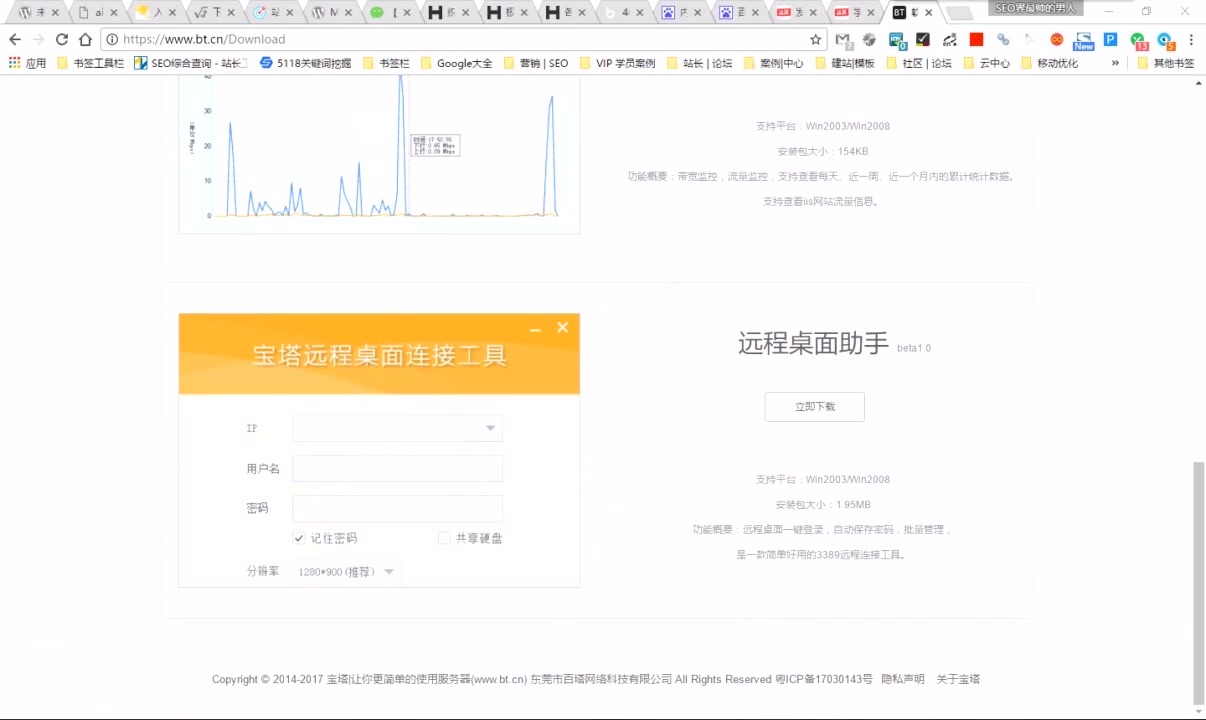The height and width of the screenshot is (720, 1206).
Task: Reload the current page
Action: coord(62,39)
